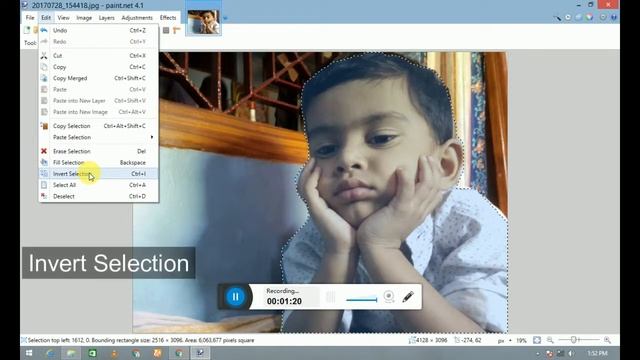Click the zoom in magnifier icon
The width and height of the screenshot is (640, 360).
point(607,340)
